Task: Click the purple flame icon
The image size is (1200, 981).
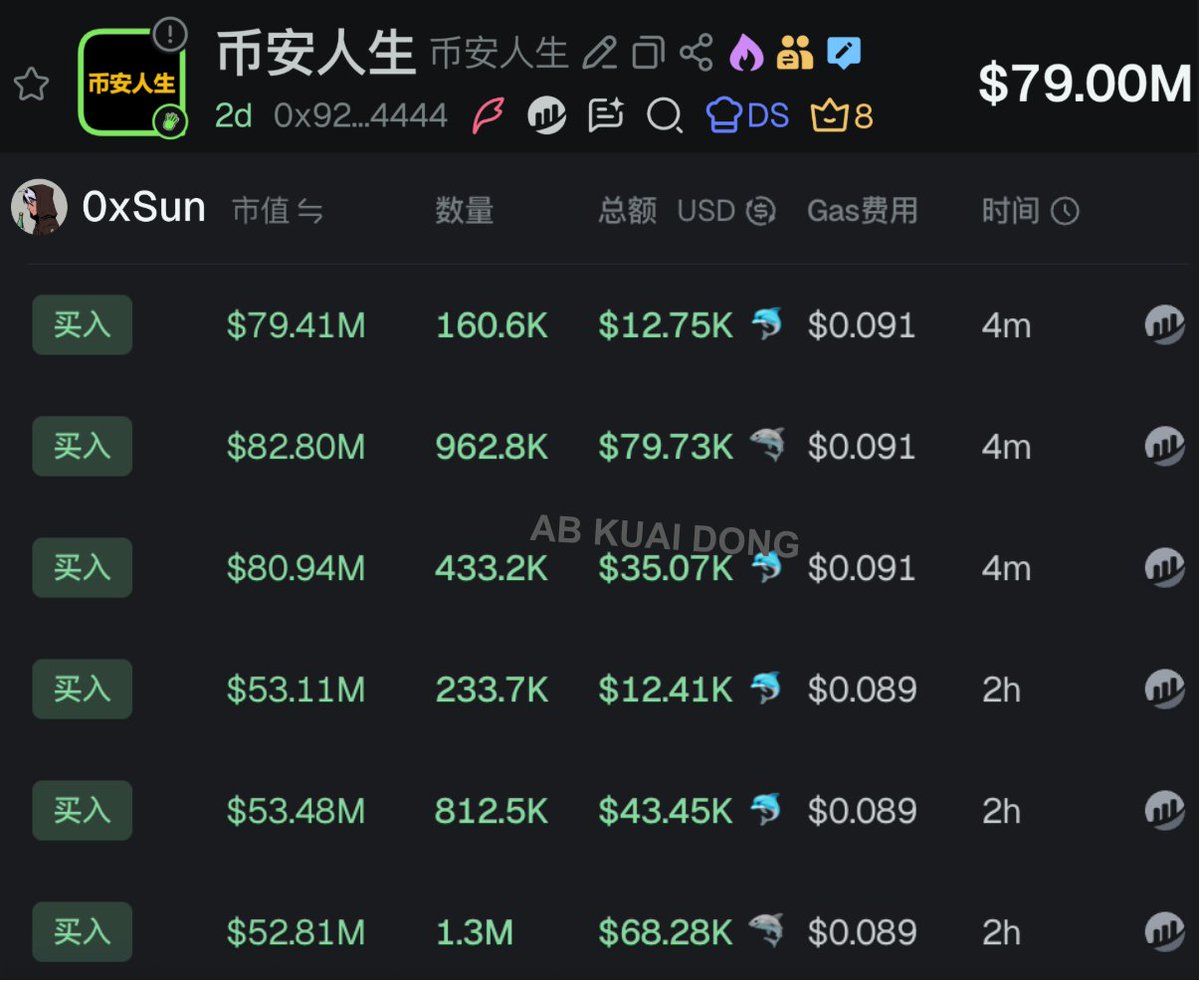Action: (745, 52)
